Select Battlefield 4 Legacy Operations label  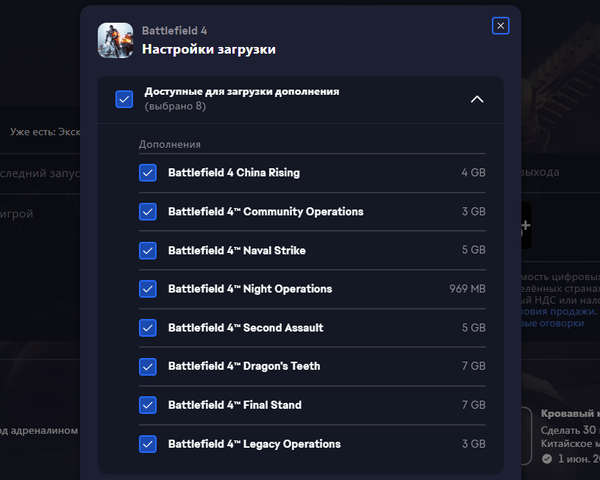254,444
